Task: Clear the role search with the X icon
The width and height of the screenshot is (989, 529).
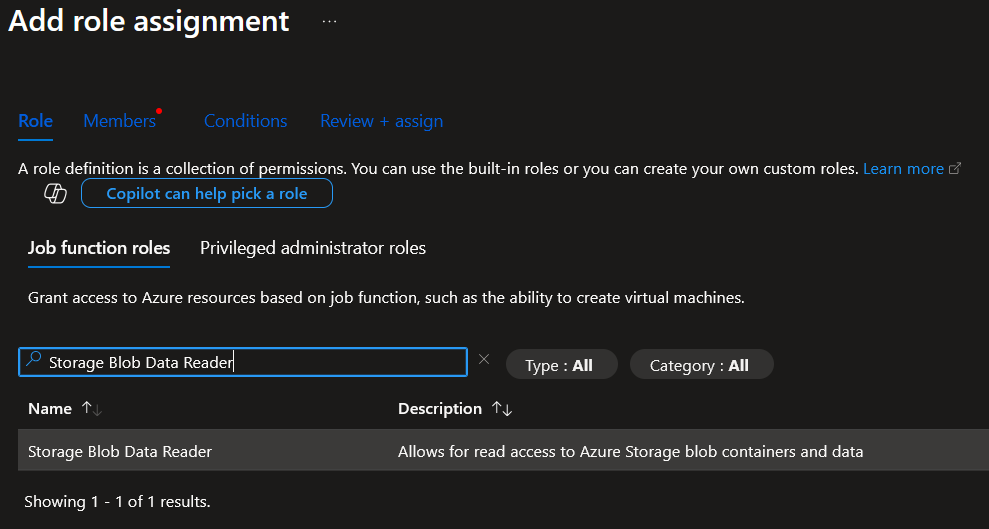Action: coord(484,359)
